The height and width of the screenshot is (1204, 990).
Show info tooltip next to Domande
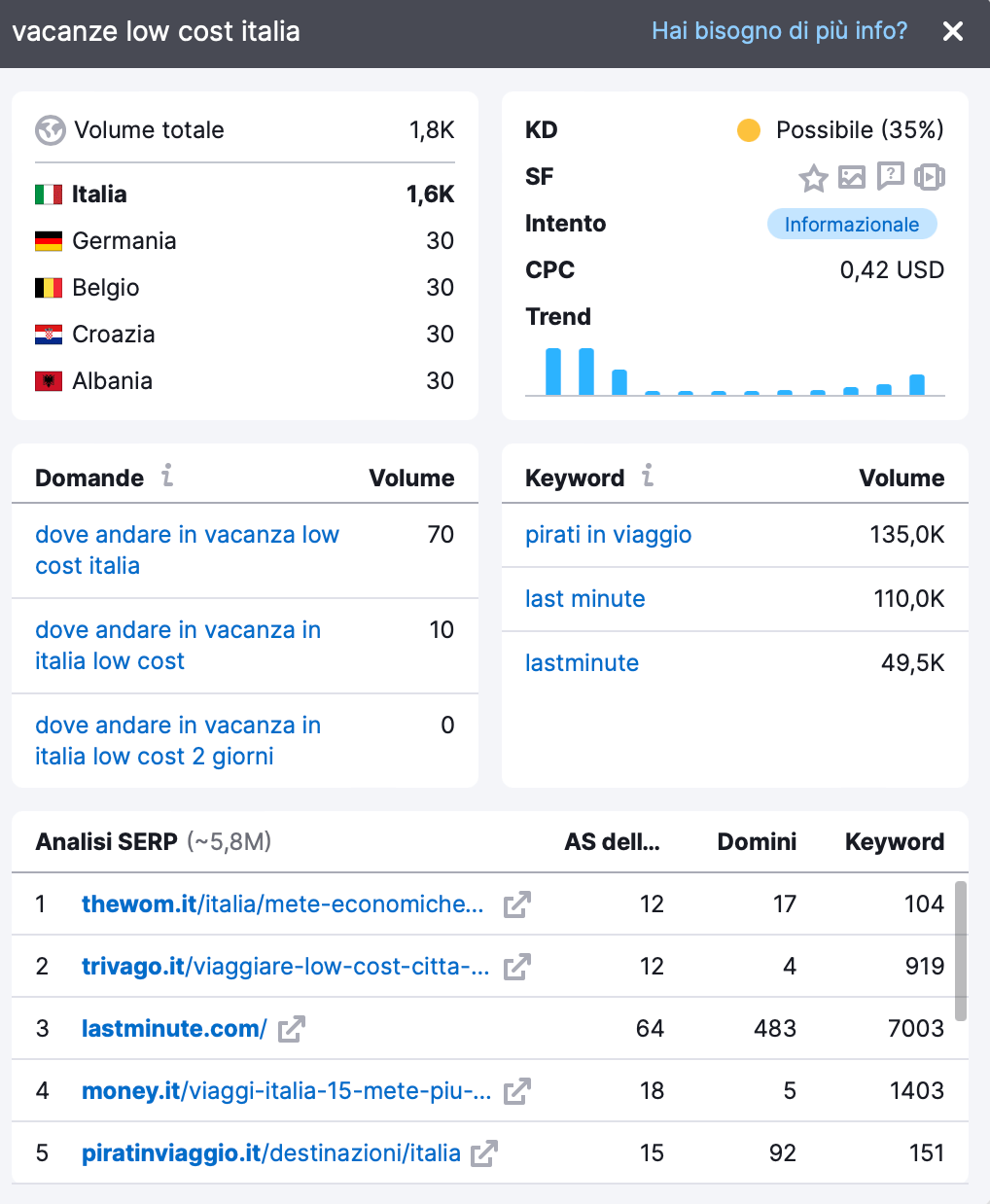pyautogui.click(x=167, y=476)
